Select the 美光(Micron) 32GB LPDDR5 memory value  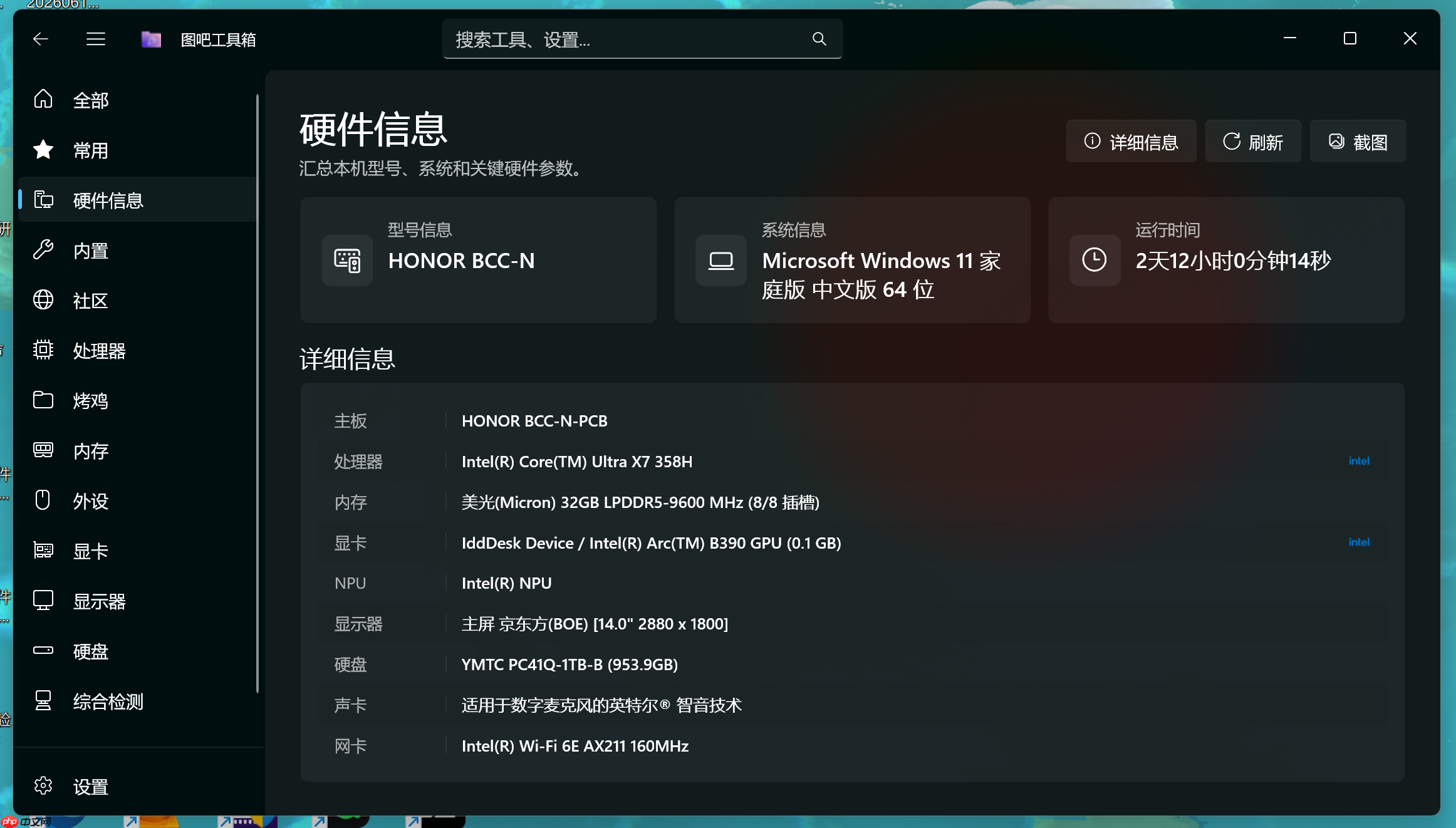click(640, 502)
